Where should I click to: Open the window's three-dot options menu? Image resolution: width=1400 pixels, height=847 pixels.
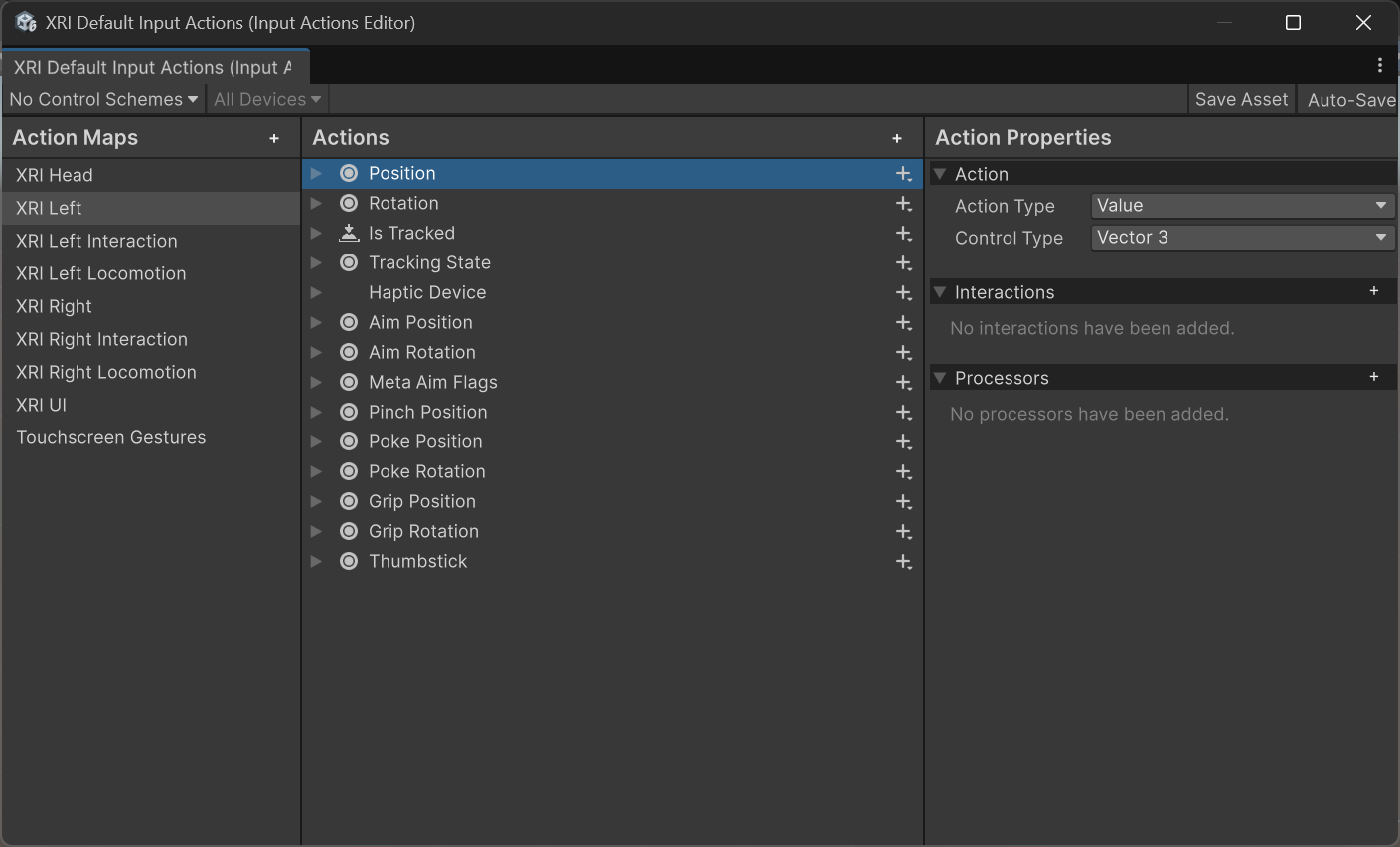(x=1379, y=66)
